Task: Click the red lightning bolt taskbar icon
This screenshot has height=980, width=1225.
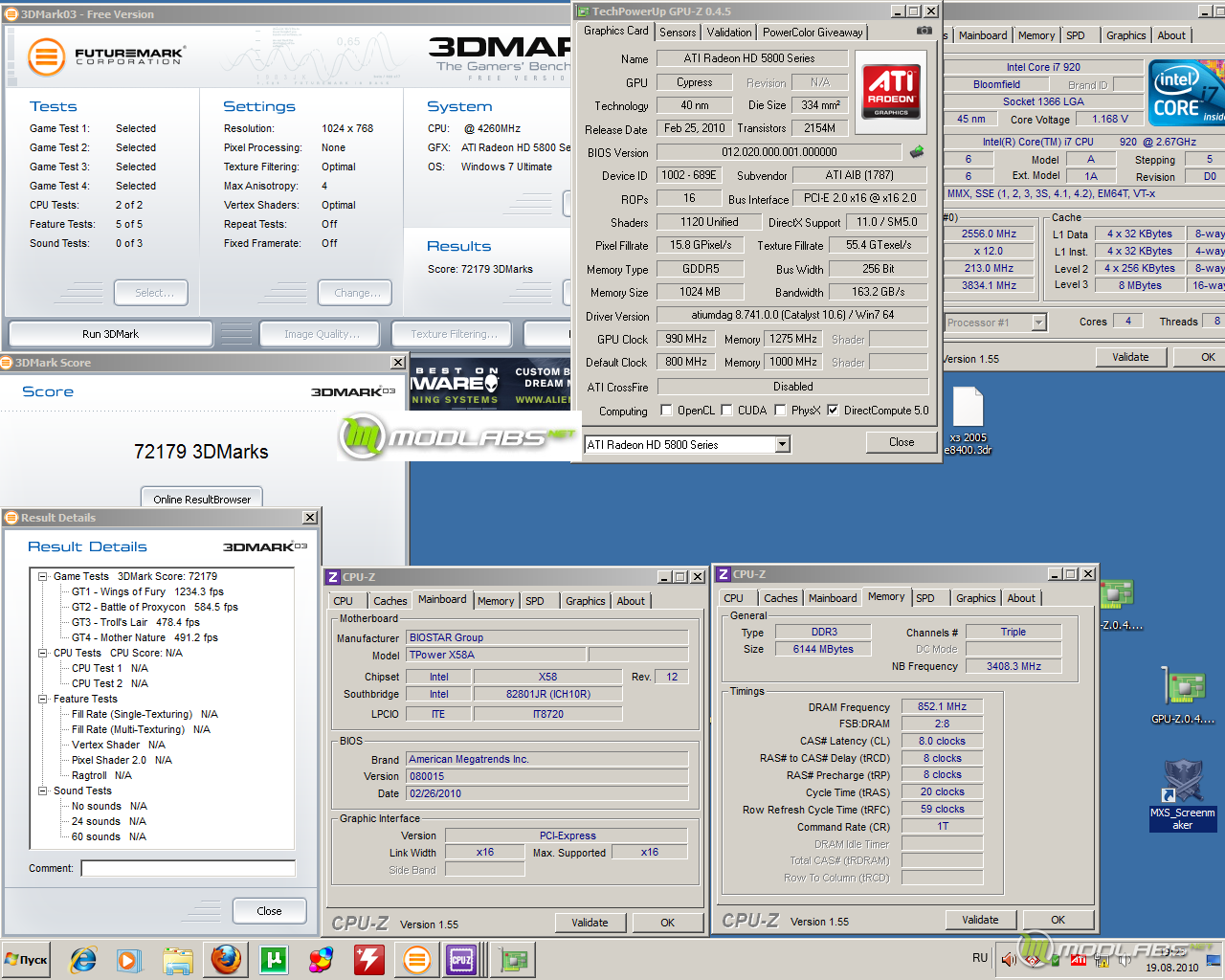Action: 369,959
